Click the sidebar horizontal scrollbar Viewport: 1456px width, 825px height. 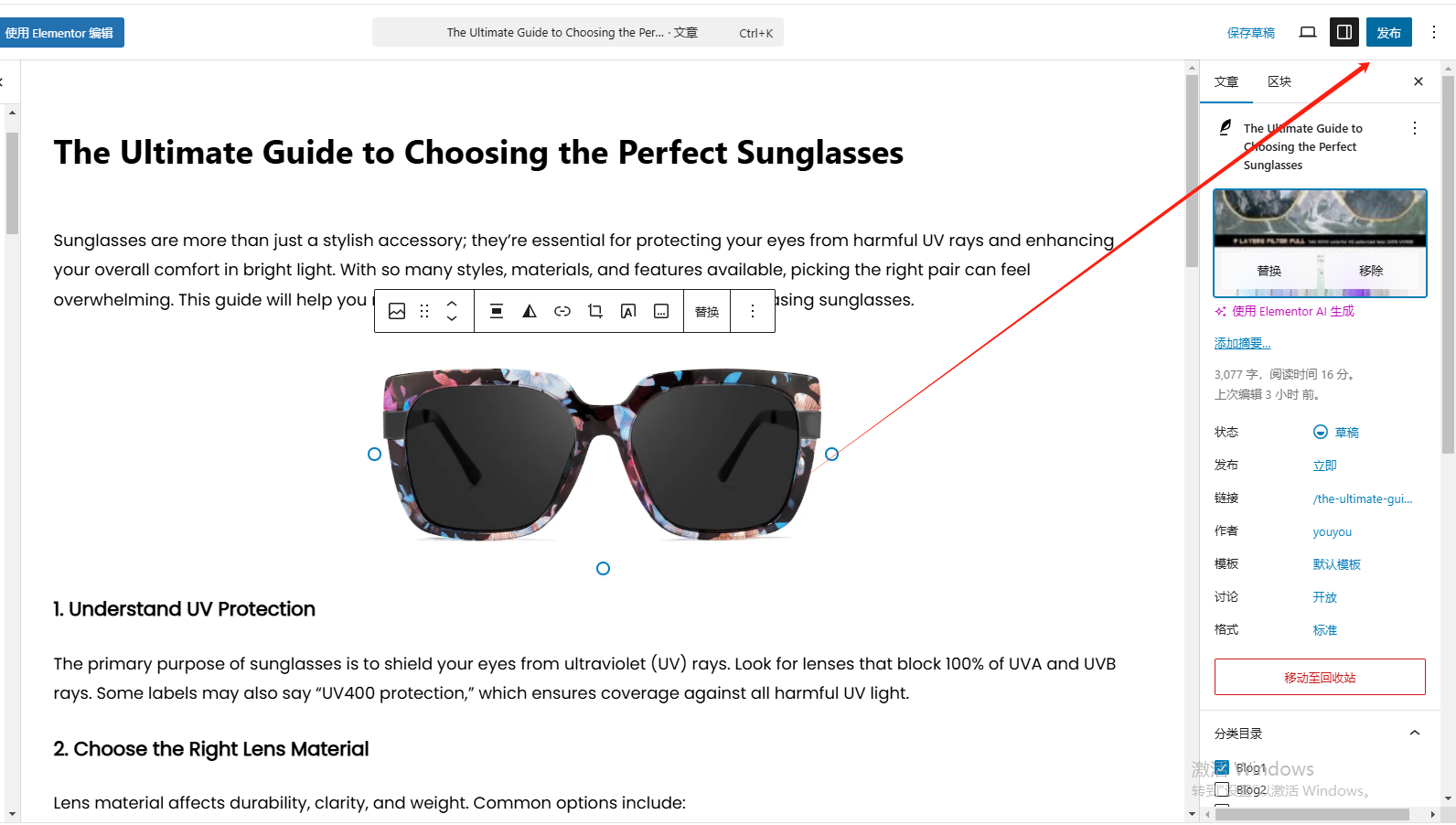(1311, 814)
